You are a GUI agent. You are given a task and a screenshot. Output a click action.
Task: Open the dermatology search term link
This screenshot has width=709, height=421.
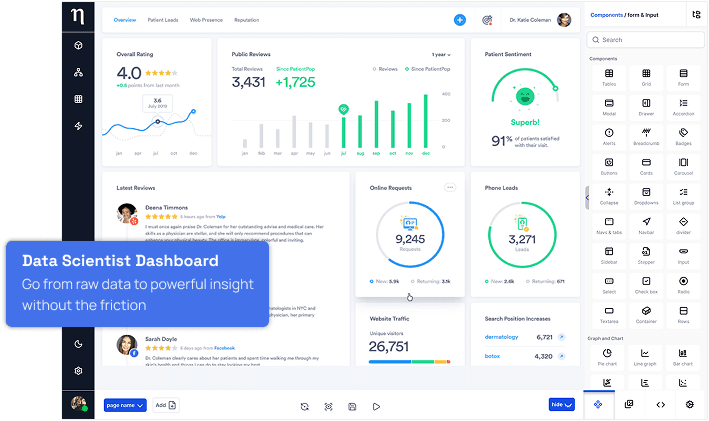(502, 337)
